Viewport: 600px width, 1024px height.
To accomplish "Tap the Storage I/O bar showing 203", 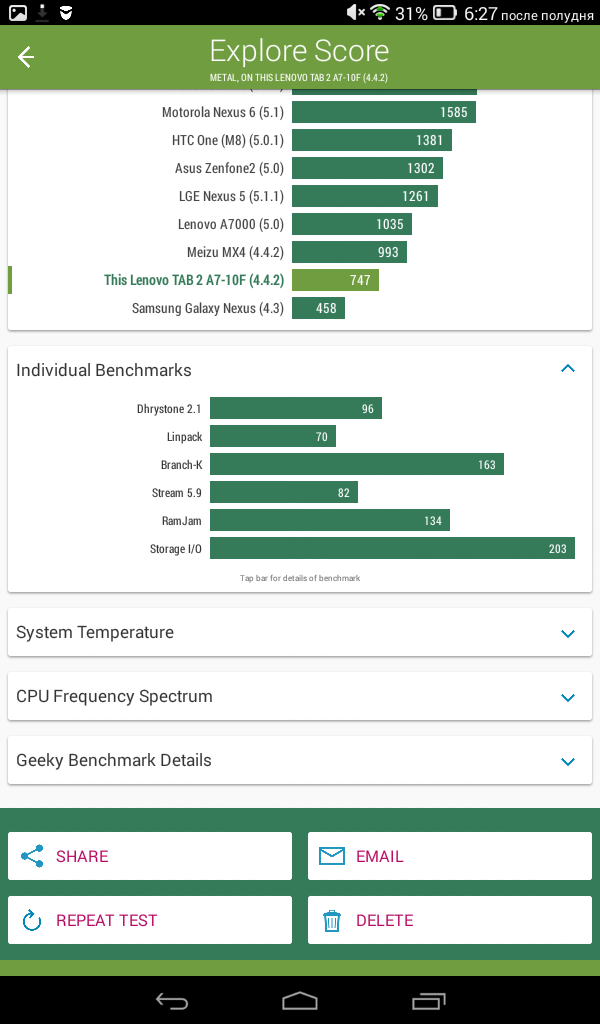I will [392, 548].
